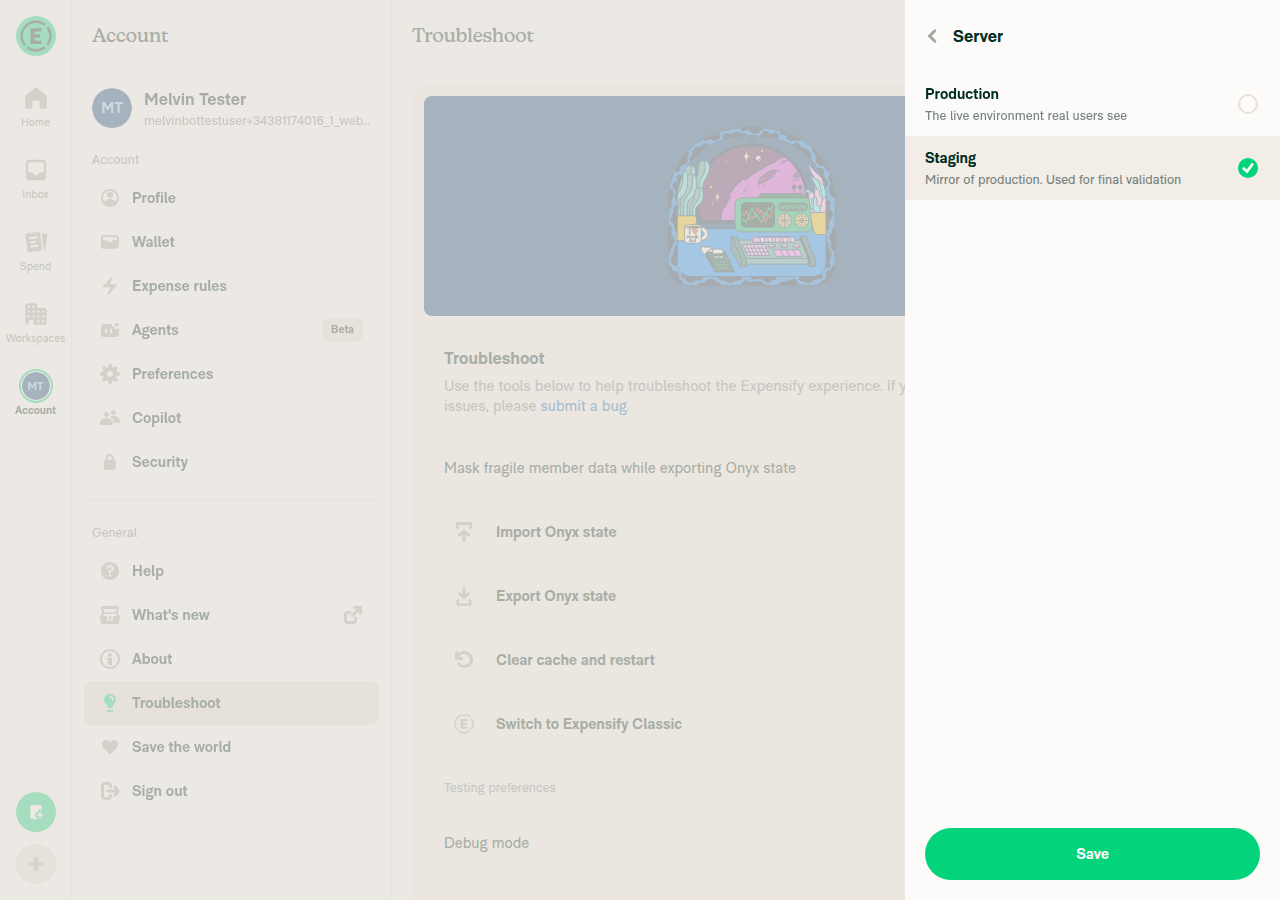The height and width of the screenshot is (900, 1280).
Task: Click the plus button at the bottom left
Action: point(36,864)
